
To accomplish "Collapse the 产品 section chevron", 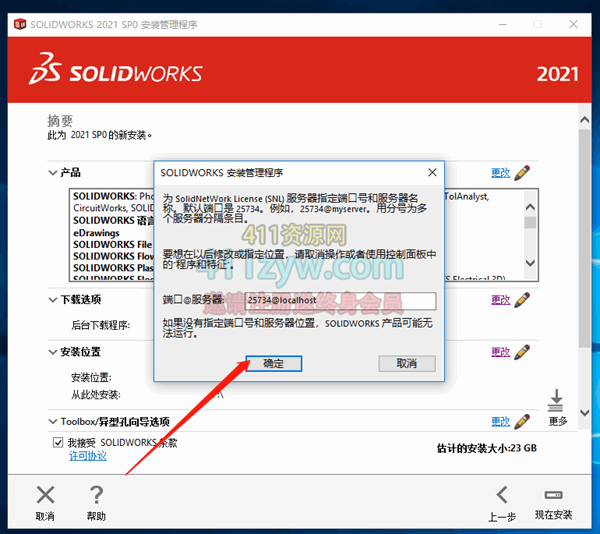I will click(x=52, y=173).
